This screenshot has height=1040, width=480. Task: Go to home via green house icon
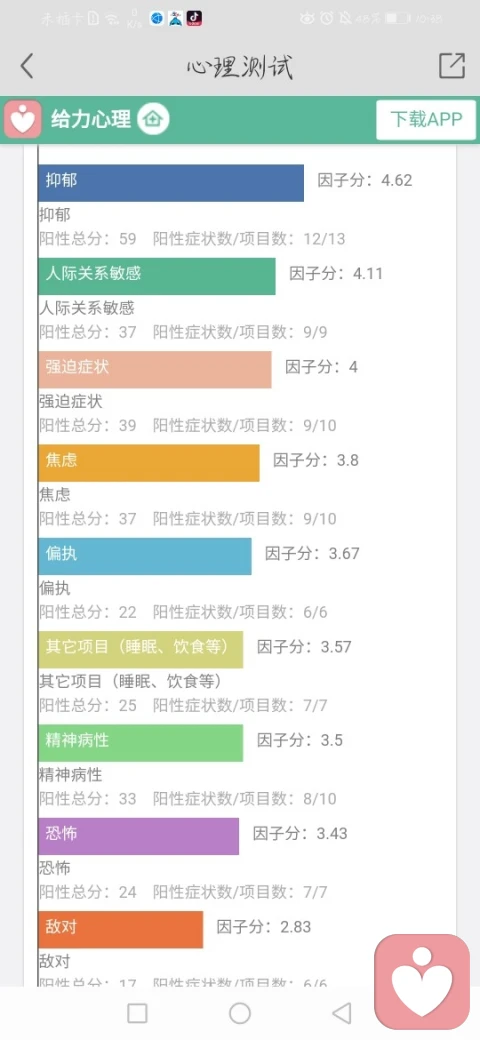[x=153, y=120]
